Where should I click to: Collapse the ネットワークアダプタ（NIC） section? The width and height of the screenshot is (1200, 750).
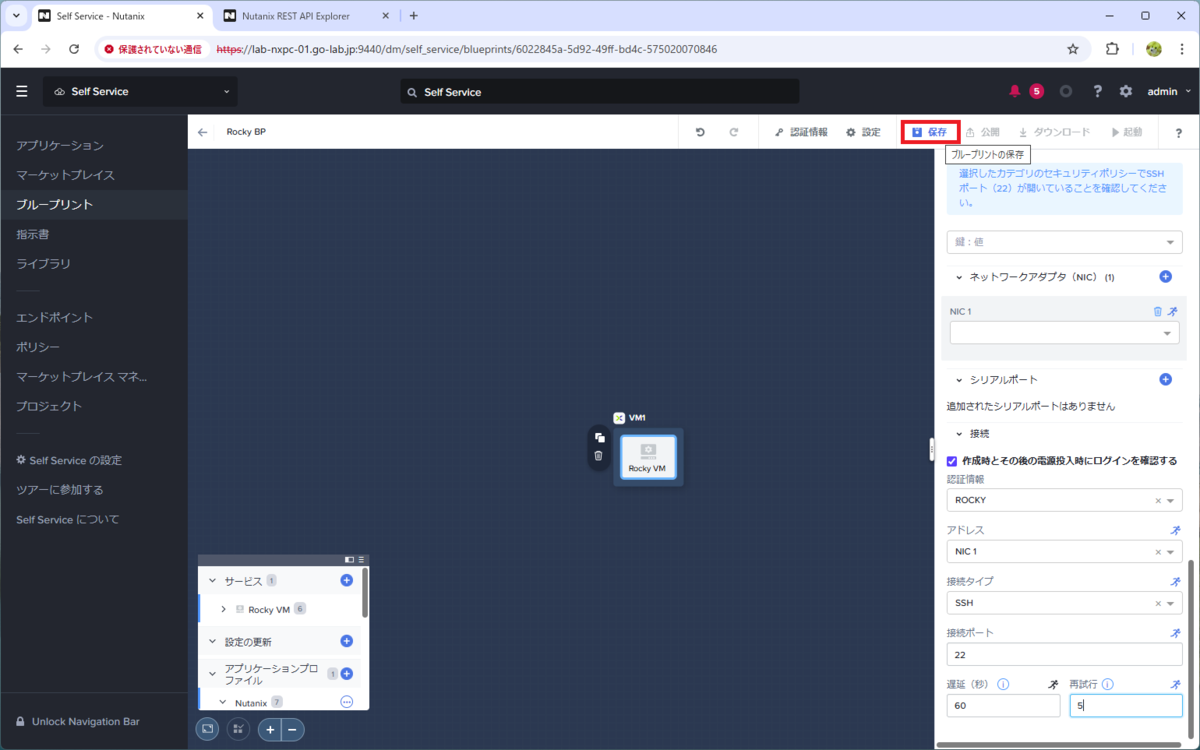click(x=959, y=277)
